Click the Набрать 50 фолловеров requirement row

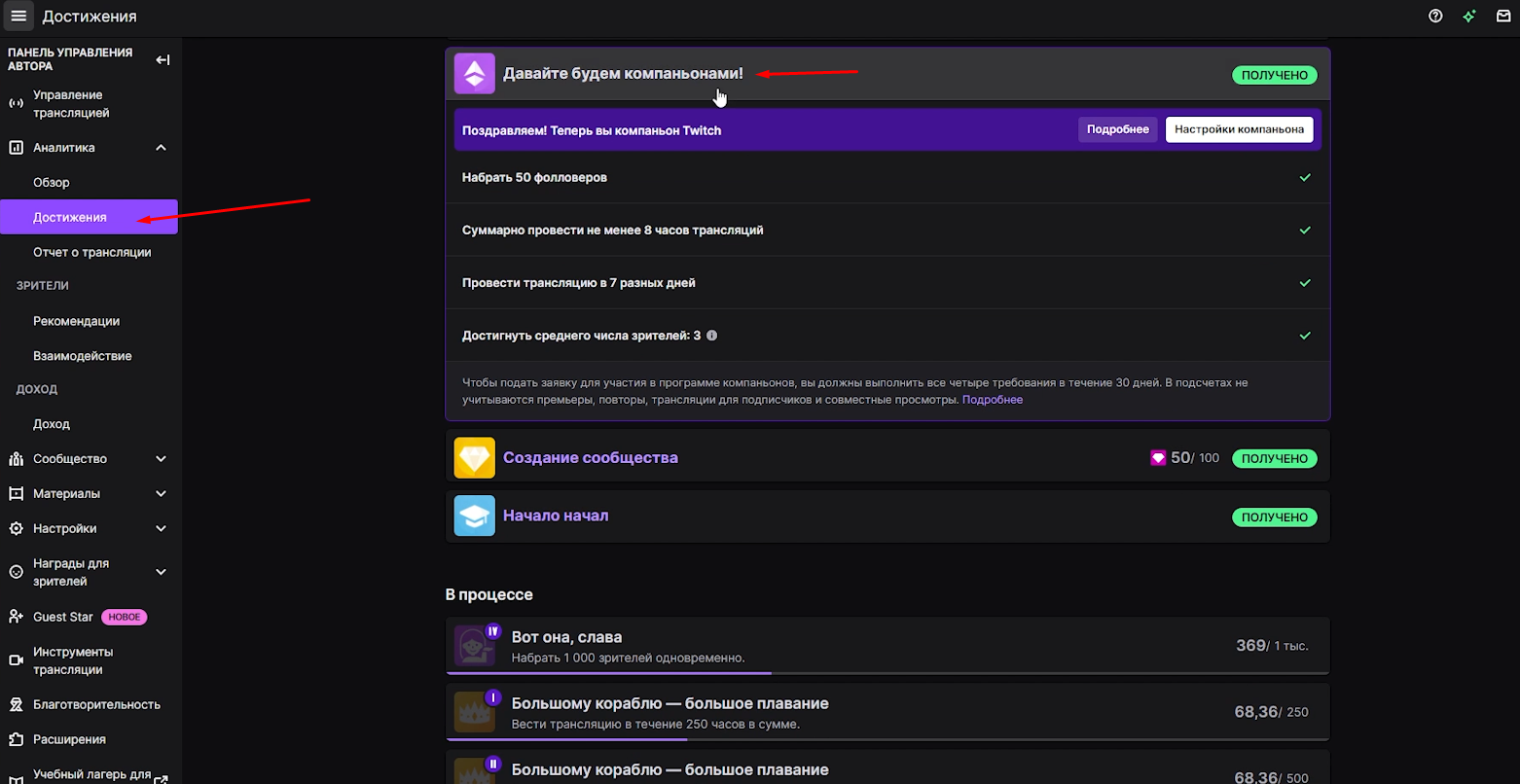pyautogui.click(x=887, y=178)
